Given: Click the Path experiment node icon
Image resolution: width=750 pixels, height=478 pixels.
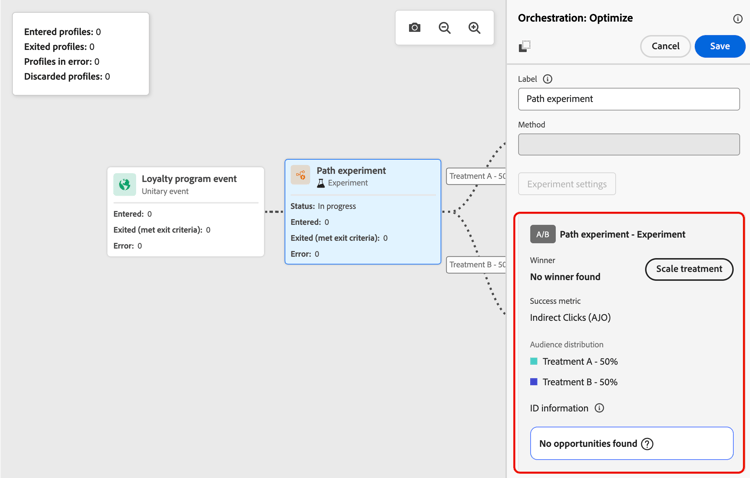Looking at the screenshot, I should (300, 175).
